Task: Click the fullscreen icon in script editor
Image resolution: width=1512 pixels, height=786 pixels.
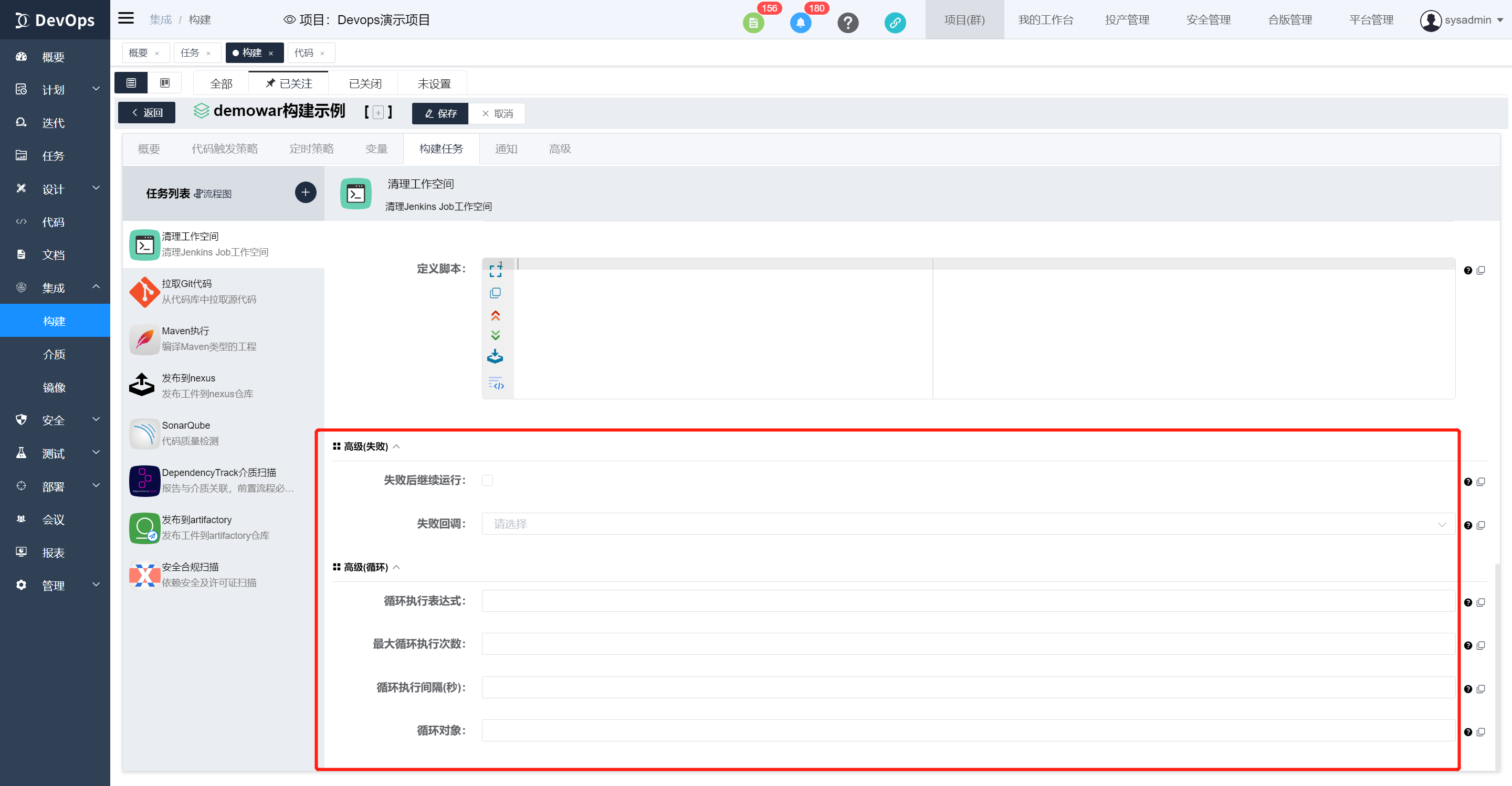Action: [496, 270]
